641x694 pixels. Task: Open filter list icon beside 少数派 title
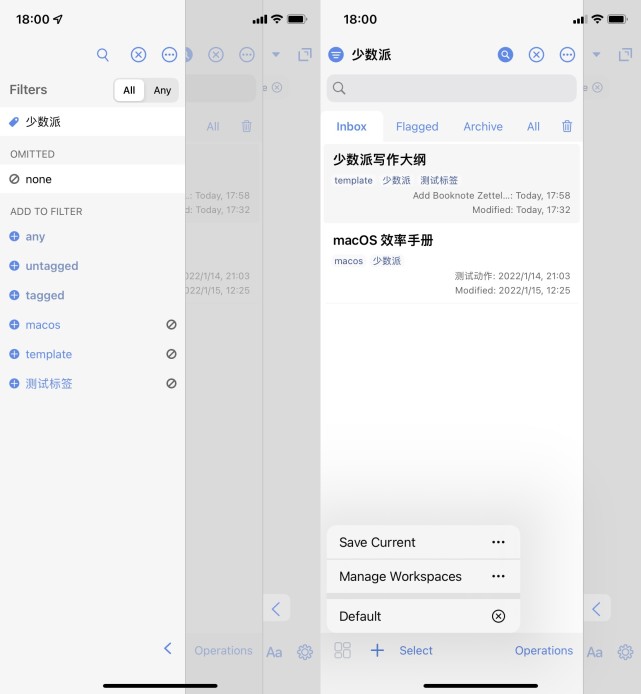tap(336, 55)
